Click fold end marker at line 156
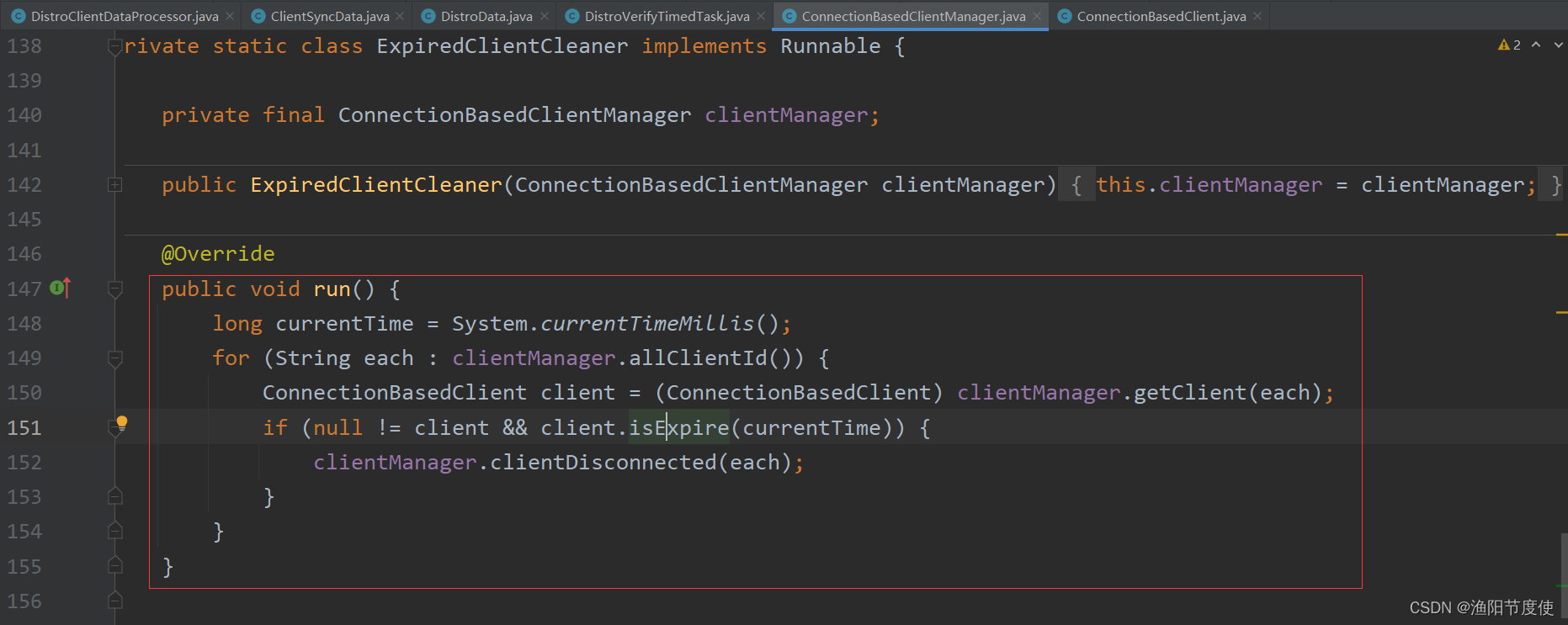1568x625 pixels. tap(115, 600)
